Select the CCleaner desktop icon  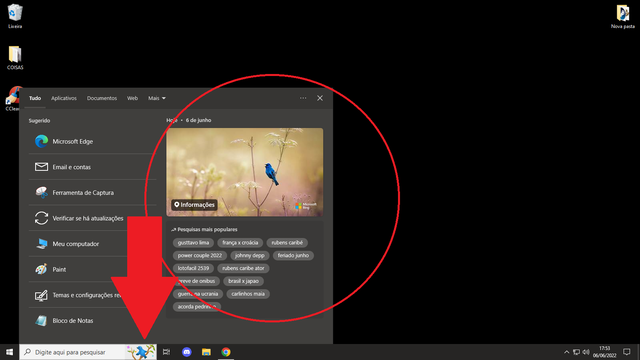[12, 99]
